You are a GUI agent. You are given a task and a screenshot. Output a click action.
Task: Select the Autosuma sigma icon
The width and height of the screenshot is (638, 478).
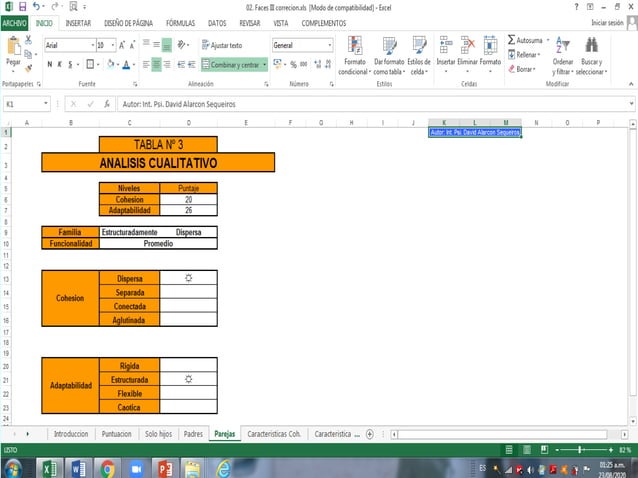[511, 40]
